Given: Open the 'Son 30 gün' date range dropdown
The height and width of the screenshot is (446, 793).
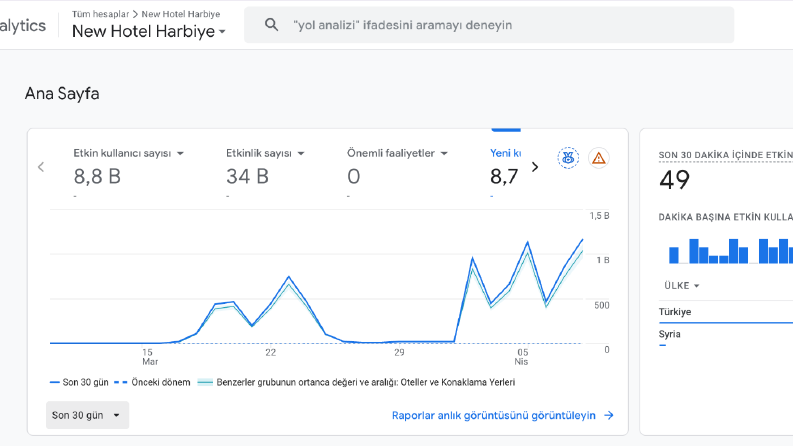Looking at the screenshot, I should click(x=87, y=415).
